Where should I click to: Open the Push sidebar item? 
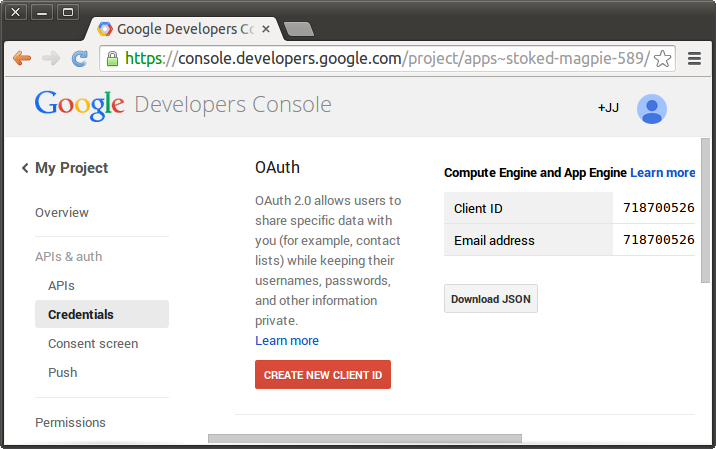[x=63, y=373]
